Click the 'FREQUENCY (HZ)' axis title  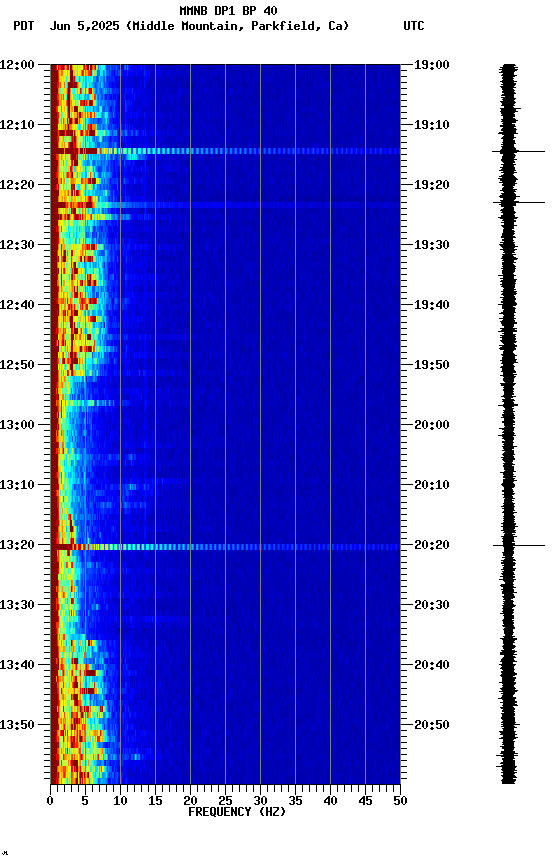pos(237,813)
